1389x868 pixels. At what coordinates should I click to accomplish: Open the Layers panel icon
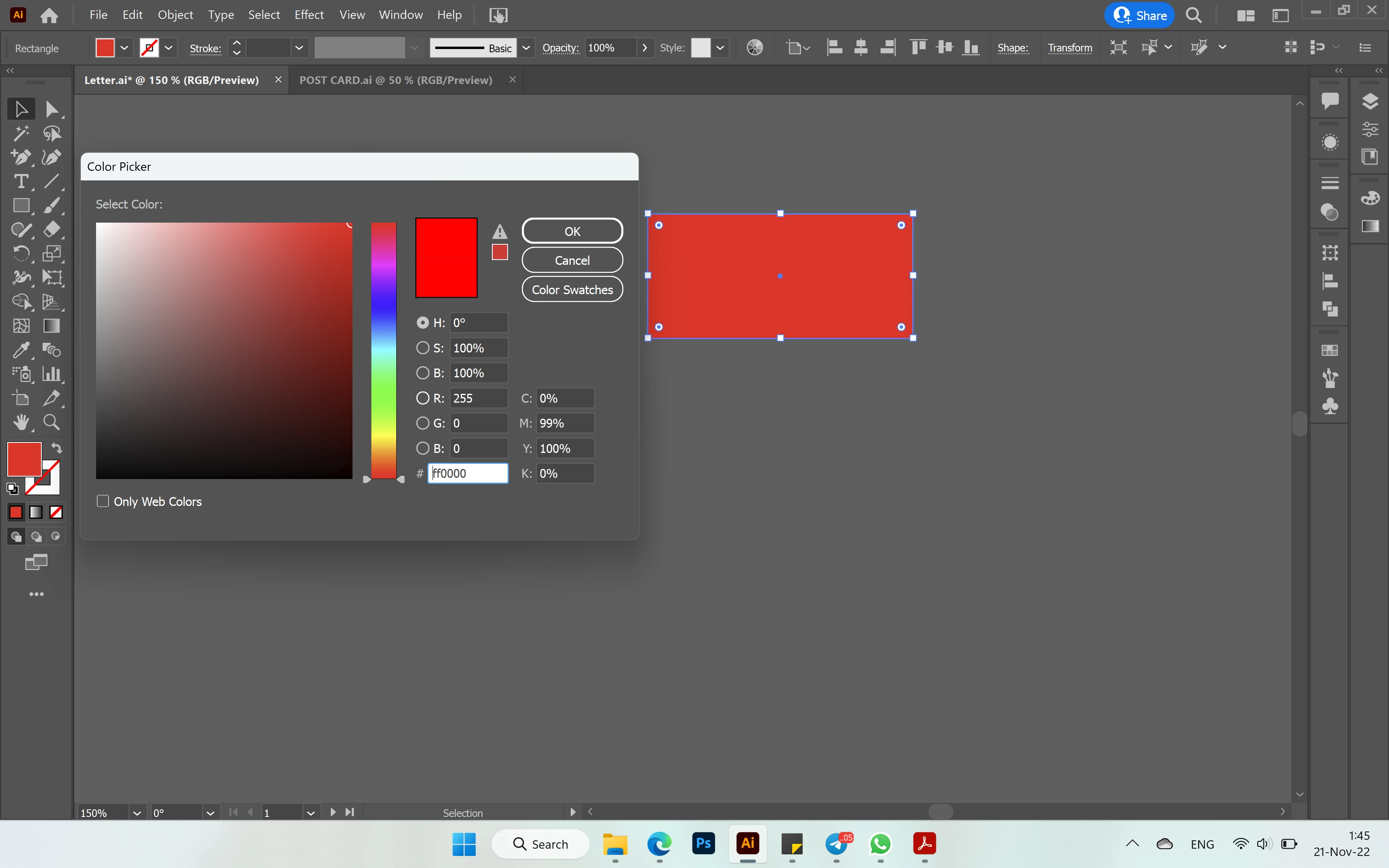tap(1369, 101)
